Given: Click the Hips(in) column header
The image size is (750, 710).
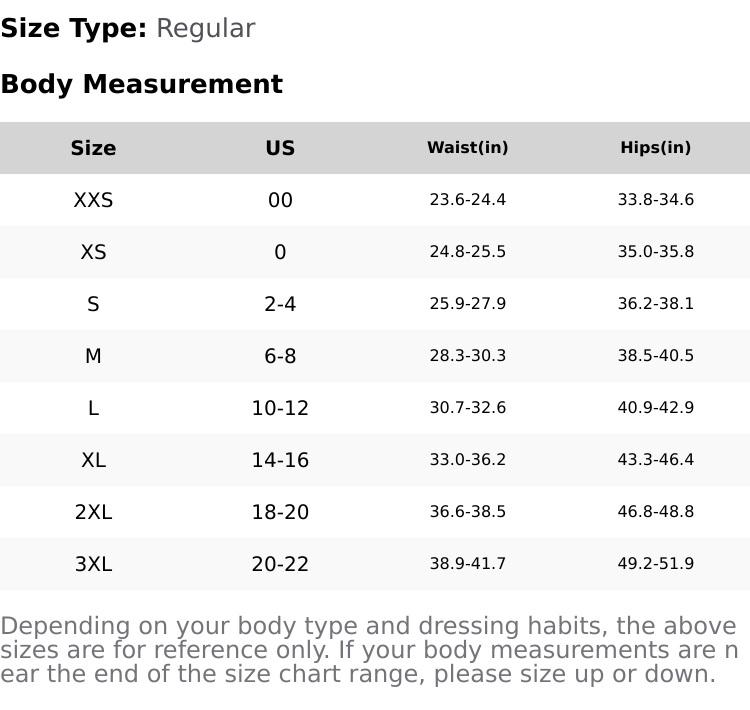Looking at the screenshot, I should [655, 148].
